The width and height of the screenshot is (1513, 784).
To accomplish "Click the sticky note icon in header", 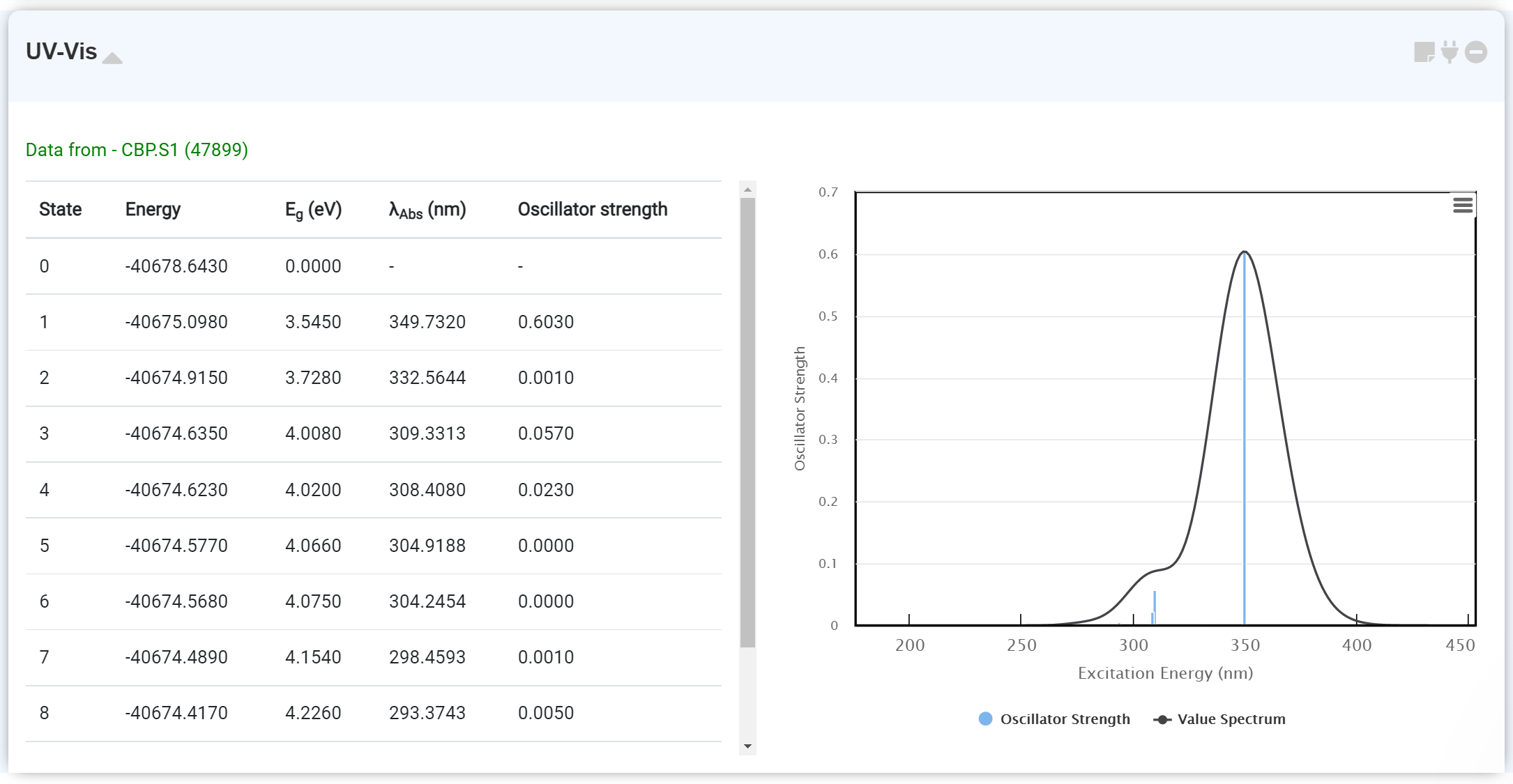I will tap(1424, 52).
